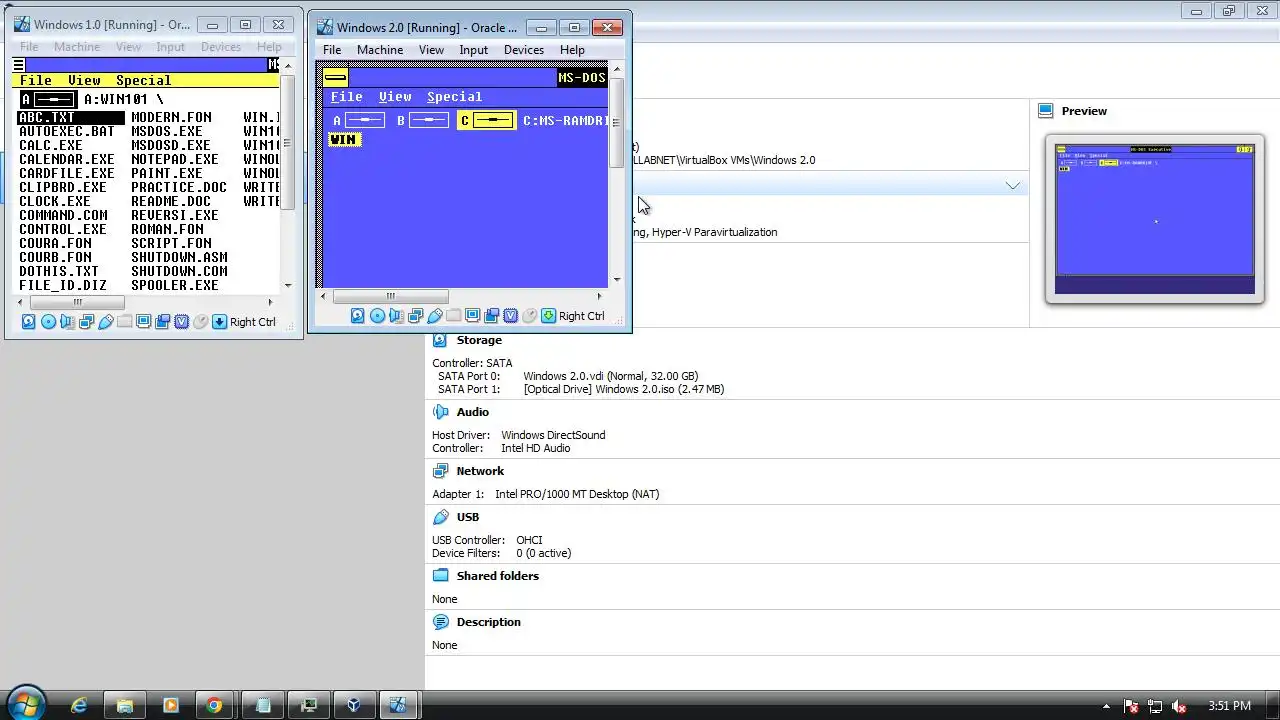Click audio indicator icon in Windows 2.0 status bar

pyautogui.click(x=396, y=316)
